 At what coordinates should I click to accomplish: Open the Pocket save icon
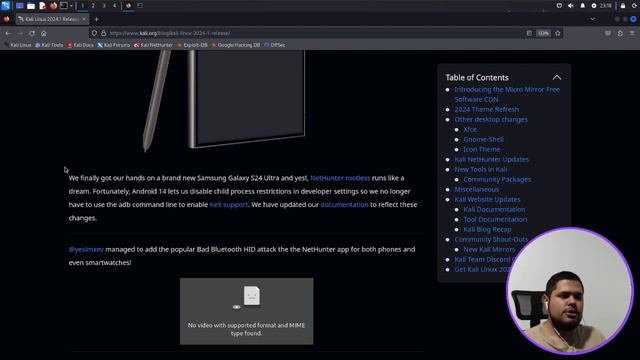(608, 33)
